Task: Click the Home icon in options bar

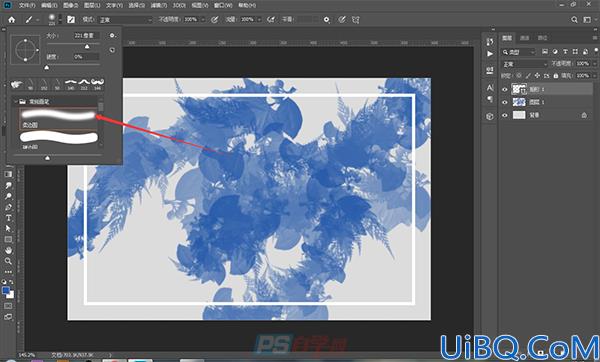Action: point(11,20)
